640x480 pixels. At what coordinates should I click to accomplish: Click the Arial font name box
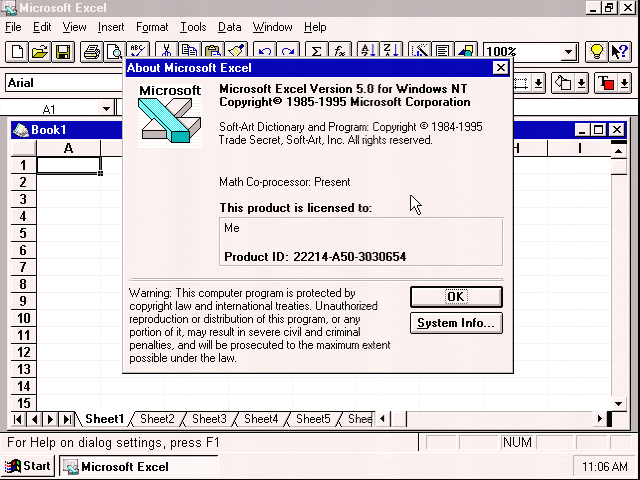63,83
